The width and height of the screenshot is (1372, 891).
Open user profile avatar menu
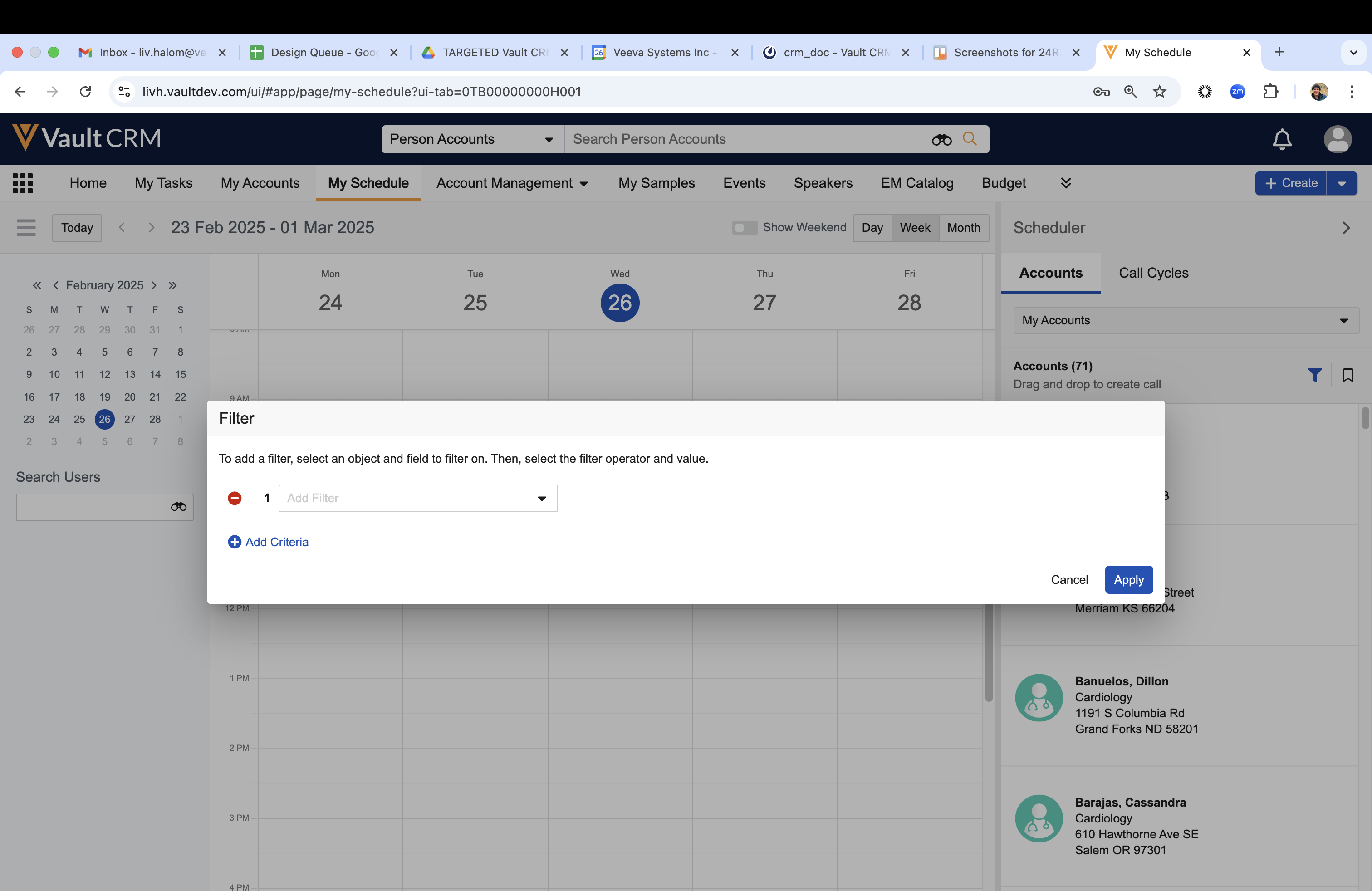tap(1337, 139)
